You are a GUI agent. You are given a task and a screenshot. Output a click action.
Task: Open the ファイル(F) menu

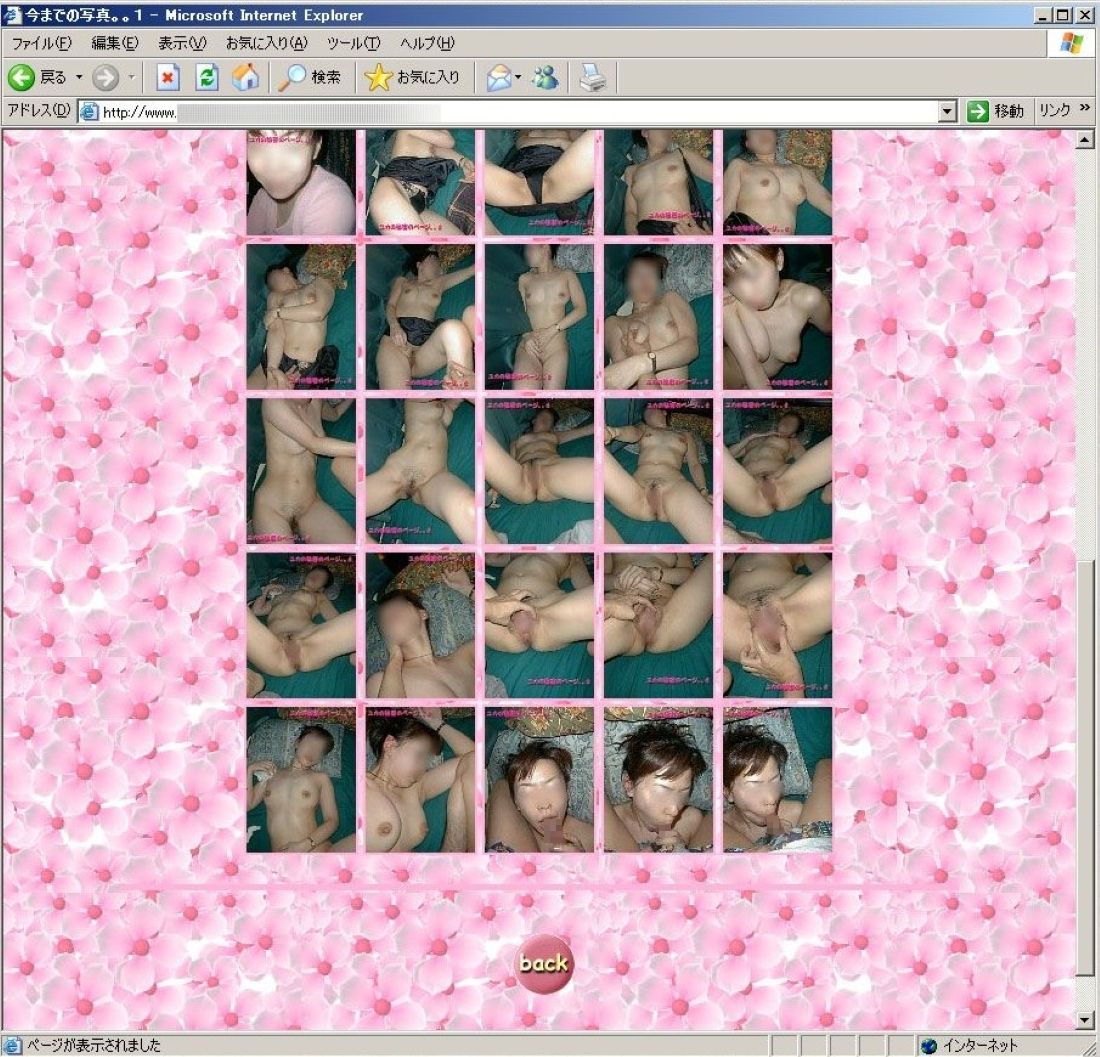pos(41,43)
